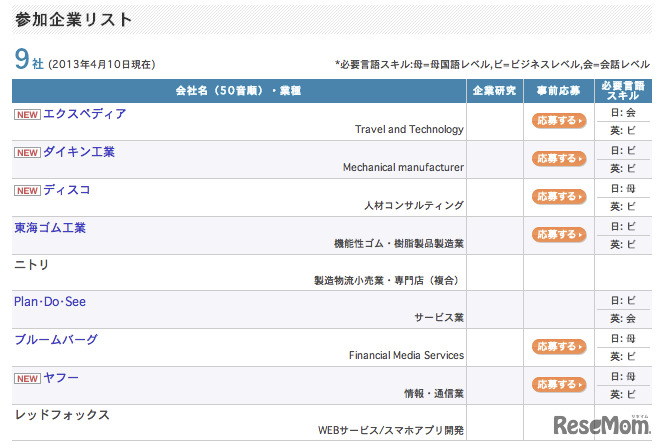Click the (2013年4月10日現在) date text
This screenshot has width=664, height=448.
coord(102,64)
